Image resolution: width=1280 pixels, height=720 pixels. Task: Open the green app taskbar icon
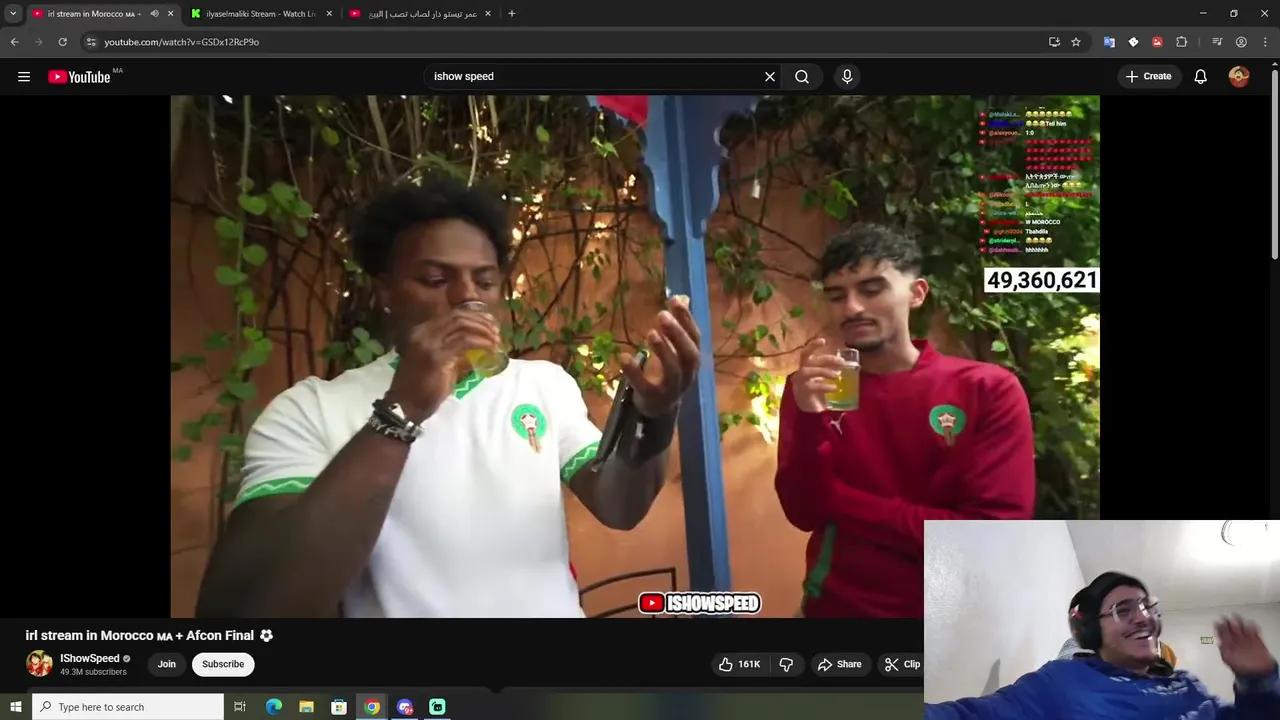(x=437, y=707)
